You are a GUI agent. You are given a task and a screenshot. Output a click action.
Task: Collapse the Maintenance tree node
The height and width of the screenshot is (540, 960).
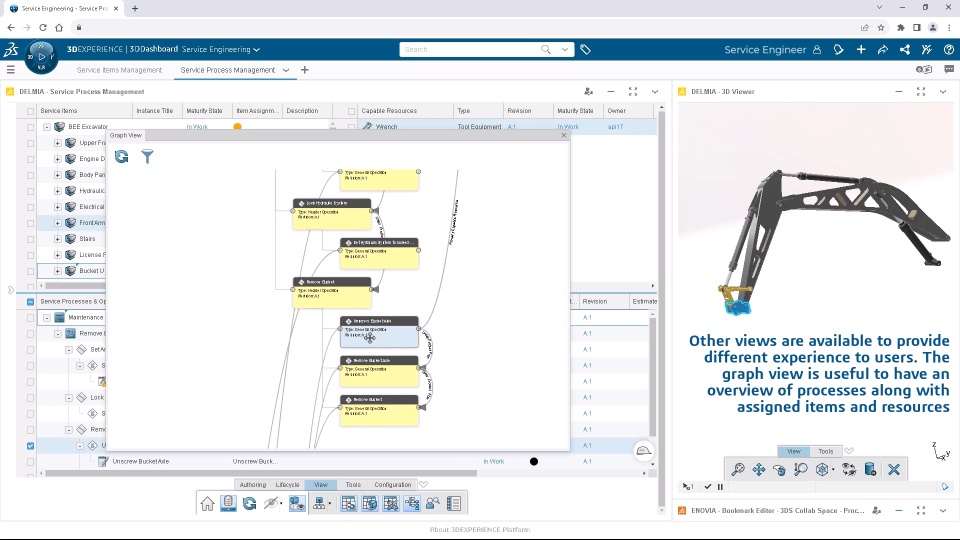click(x=47, y=318)
